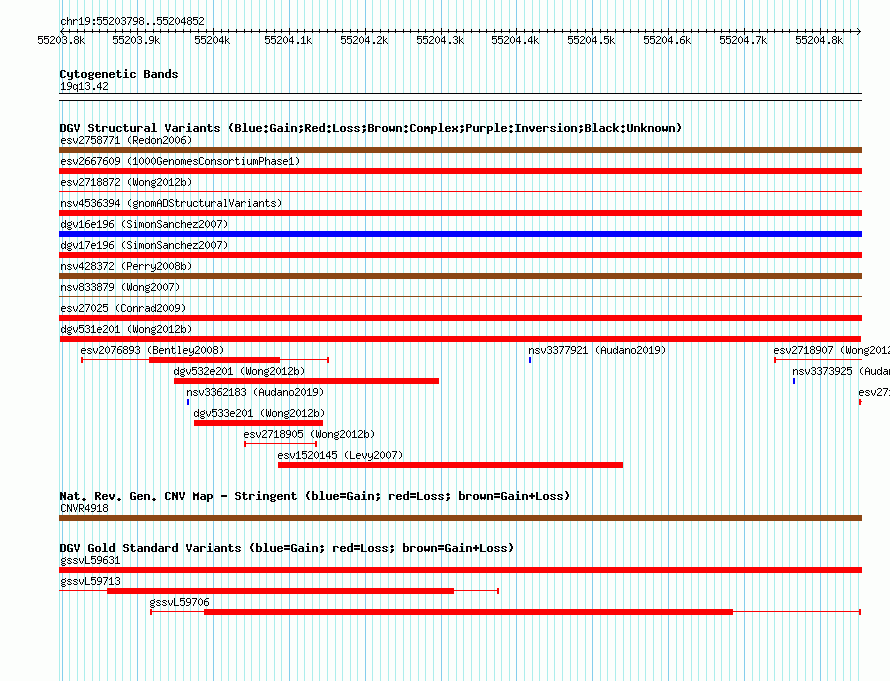The width and height of the screenshot is (890, 681).
Task: Click the nsv3362183 (Audano2019) blue marker
Action: (x=188, y=402)
